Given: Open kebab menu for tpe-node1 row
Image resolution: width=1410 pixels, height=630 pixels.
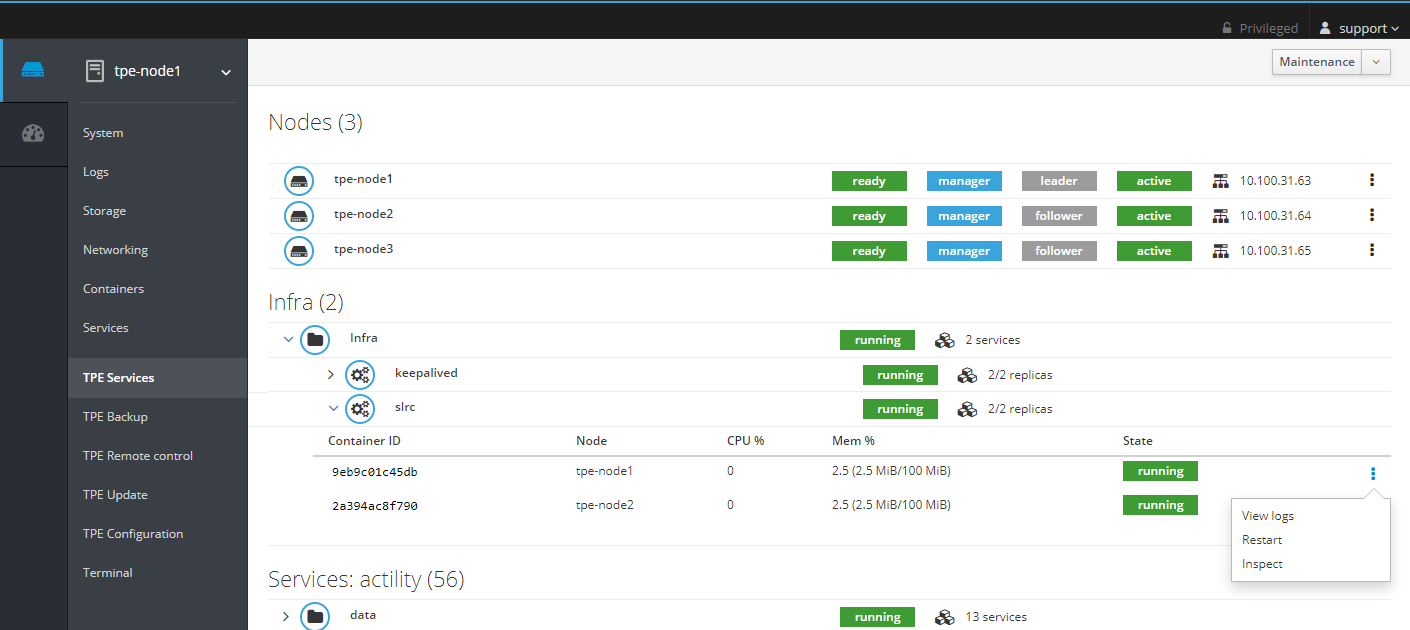Looking at the screenshot, I should (1372, 180).
